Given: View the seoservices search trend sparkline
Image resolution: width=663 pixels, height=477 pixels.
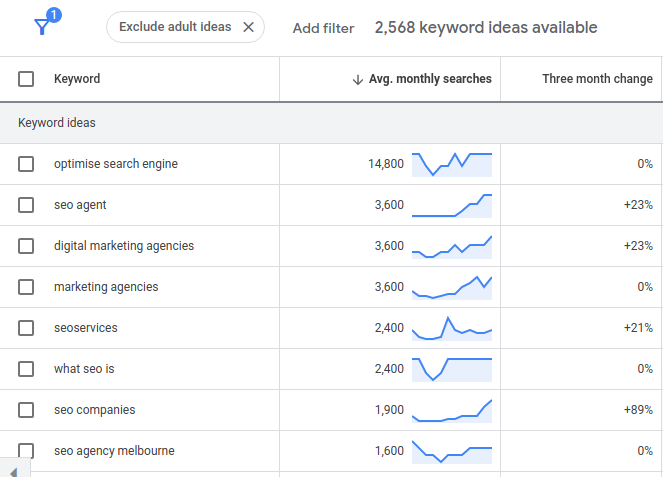Looking at the screenshot, I should pyautogui.click(x=452, y=328).
